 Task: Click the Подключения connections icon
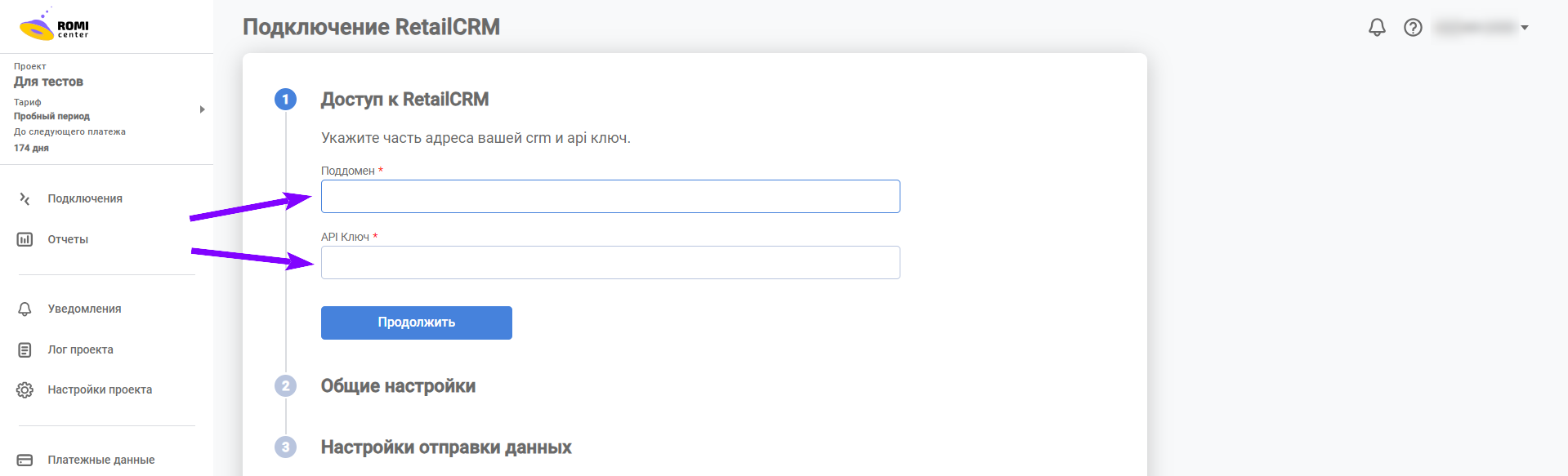click(x=25, y=198)
